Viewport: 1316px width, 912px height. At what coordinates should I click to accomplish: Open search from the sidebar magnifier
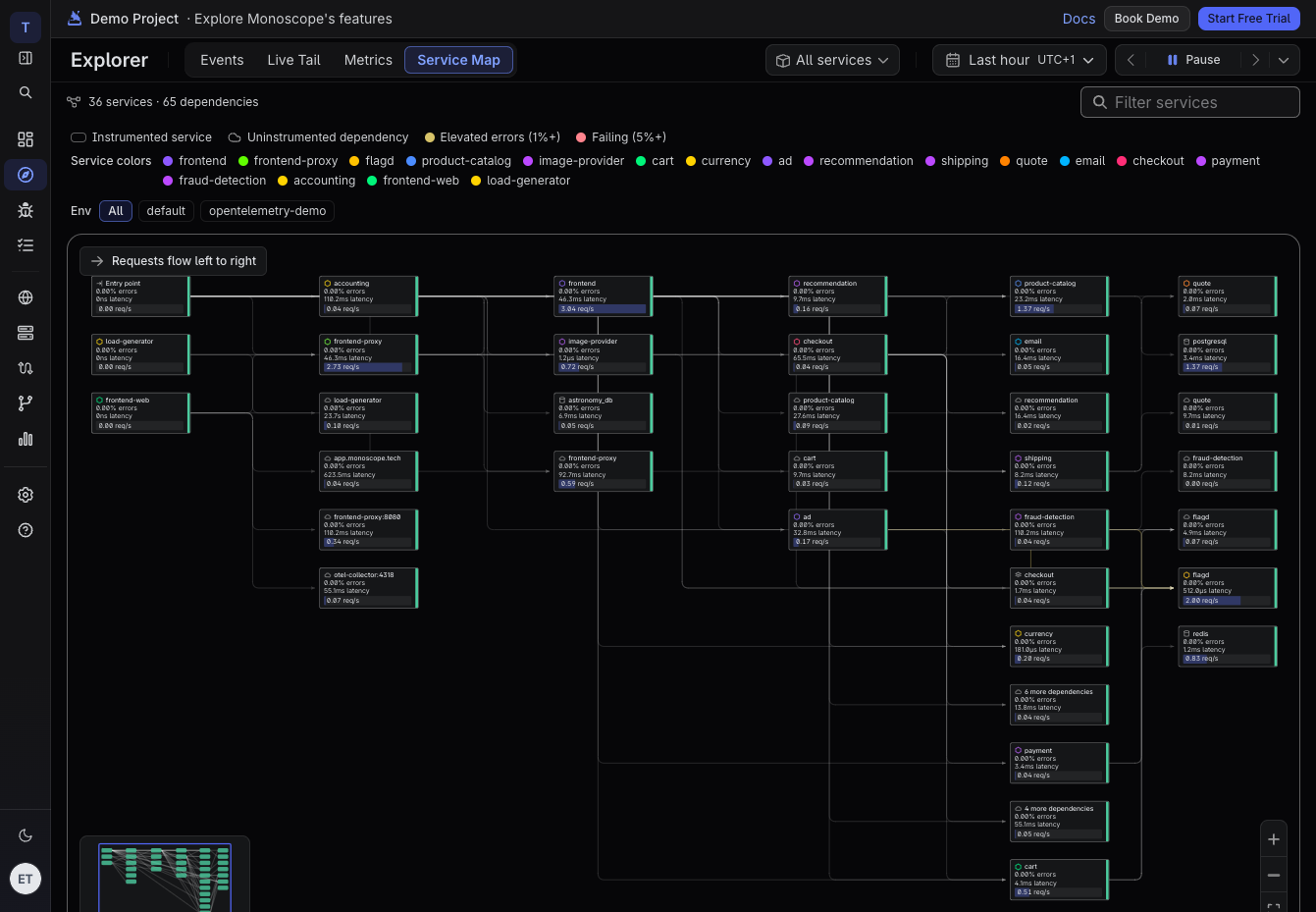26,92
